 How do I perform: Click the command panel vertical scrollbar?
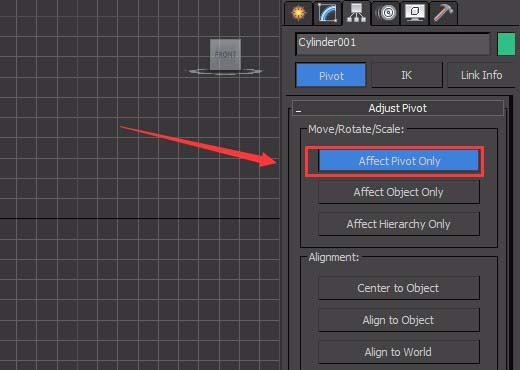(x=510, y=233)
